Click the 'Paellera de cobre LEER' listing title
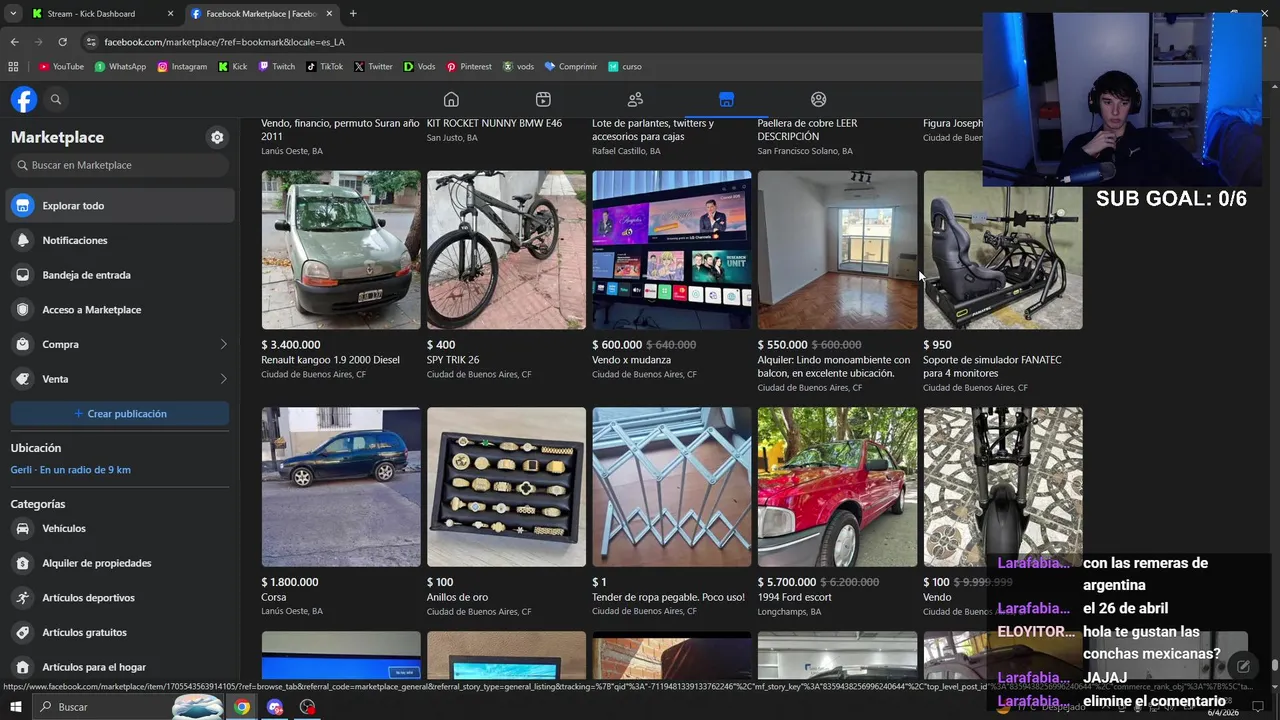Screen dimensions: 1280x720 [x=807, y=130]
